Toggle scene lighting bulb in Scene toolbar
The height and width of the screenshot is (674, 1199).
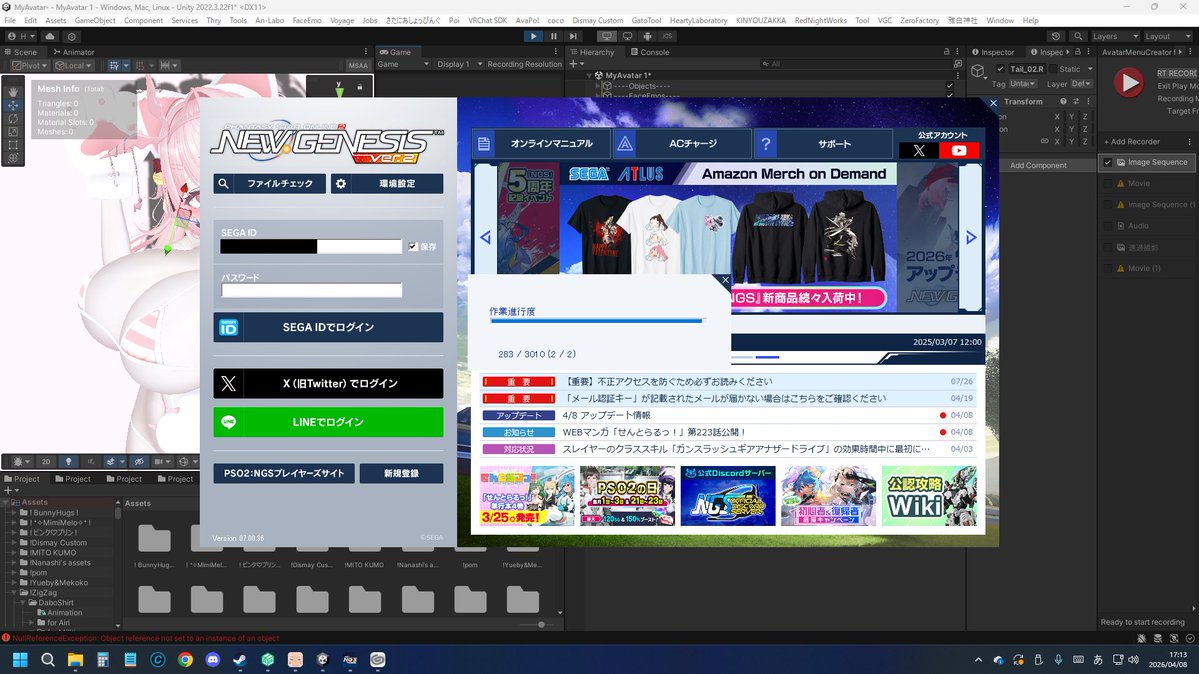point(68,461)
